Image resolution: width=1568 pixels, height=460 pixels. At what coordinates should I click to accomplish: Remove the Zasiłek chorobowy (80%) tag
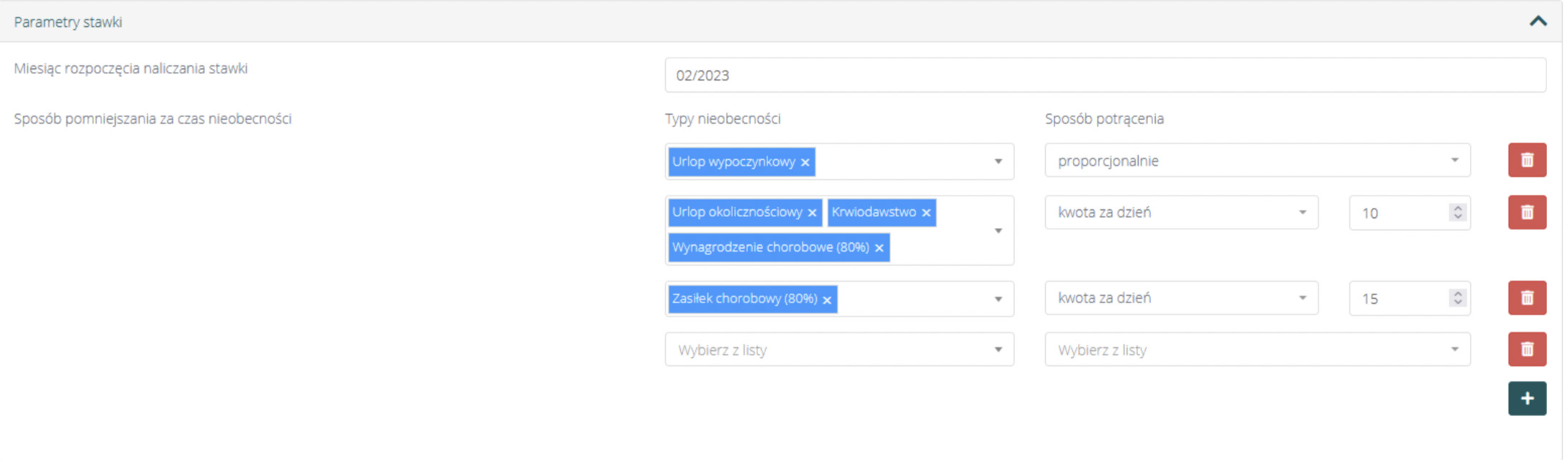pos(827,300)
